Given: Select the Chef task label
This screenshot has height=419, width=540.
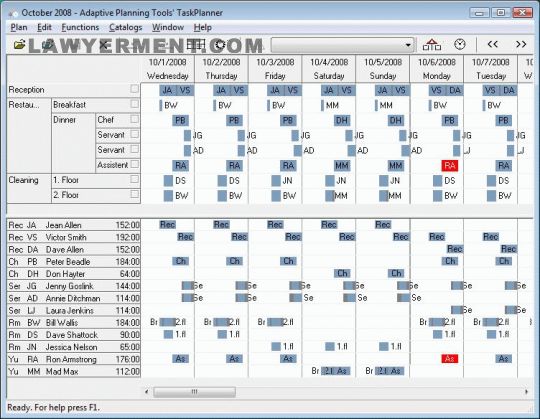Looking at the screenshot, I should click(x=105, y=120).
